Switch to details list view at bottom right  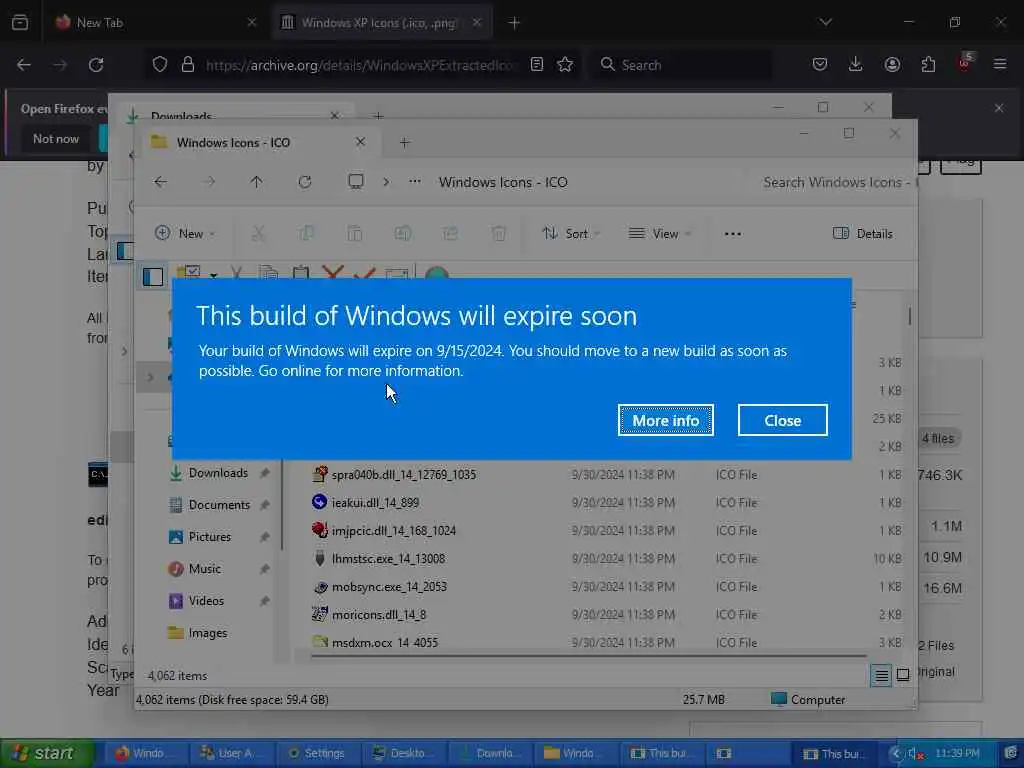[881, 675]
